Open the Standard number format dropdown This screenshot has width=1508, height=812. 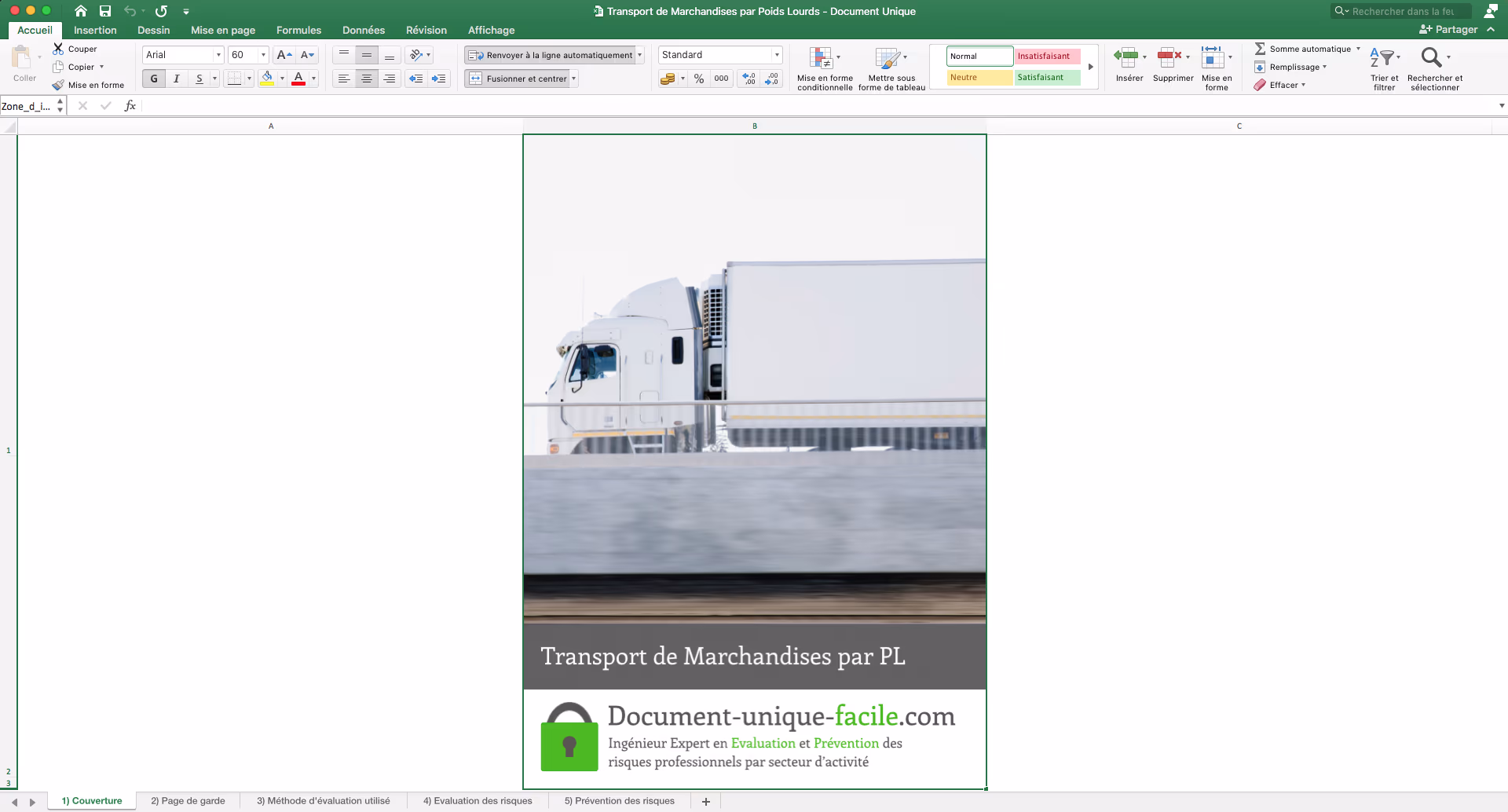pyautogui.click(x=777, y=55)
